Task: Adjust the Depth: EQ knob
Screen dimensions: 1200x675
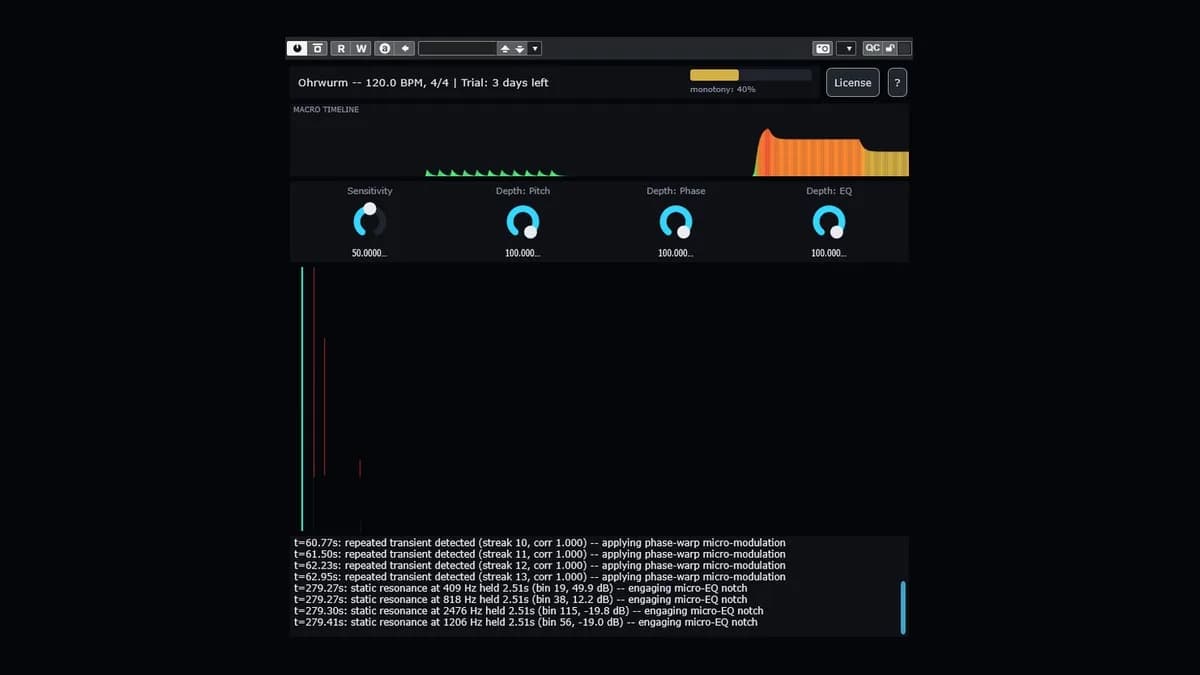Action: point(829,221)
